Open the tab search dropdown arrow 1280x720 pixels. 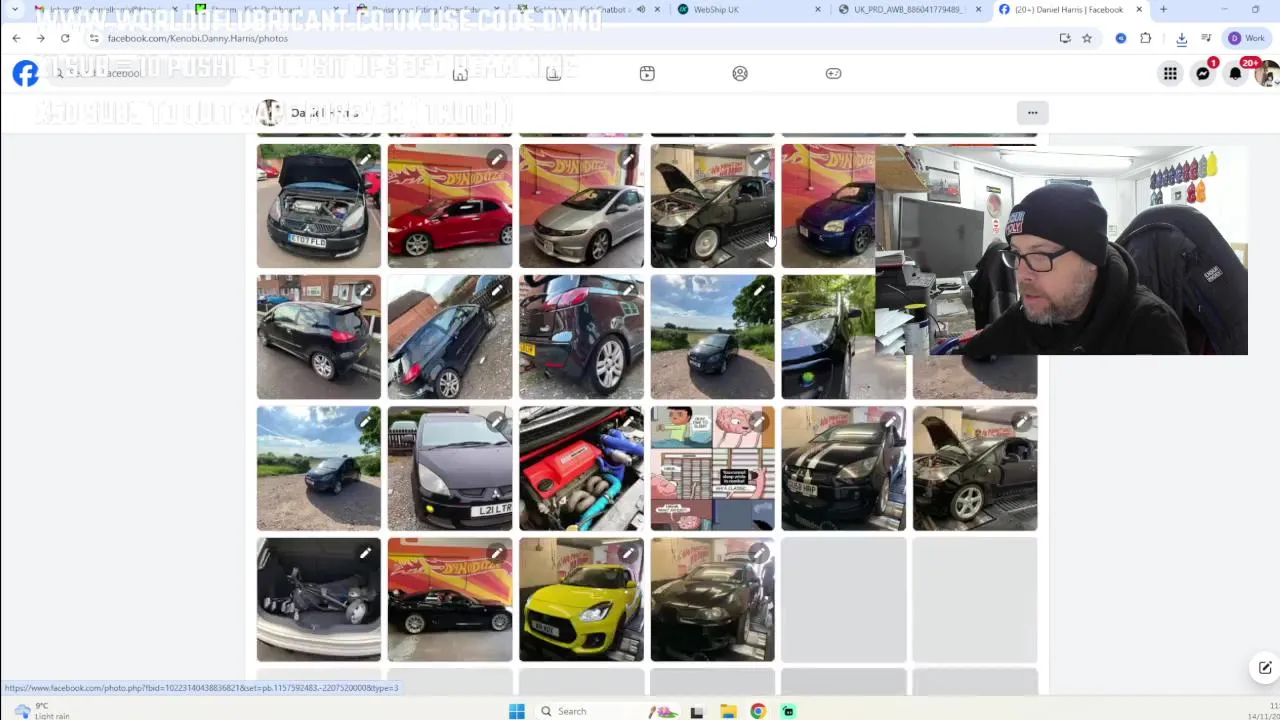coord(14,10)
